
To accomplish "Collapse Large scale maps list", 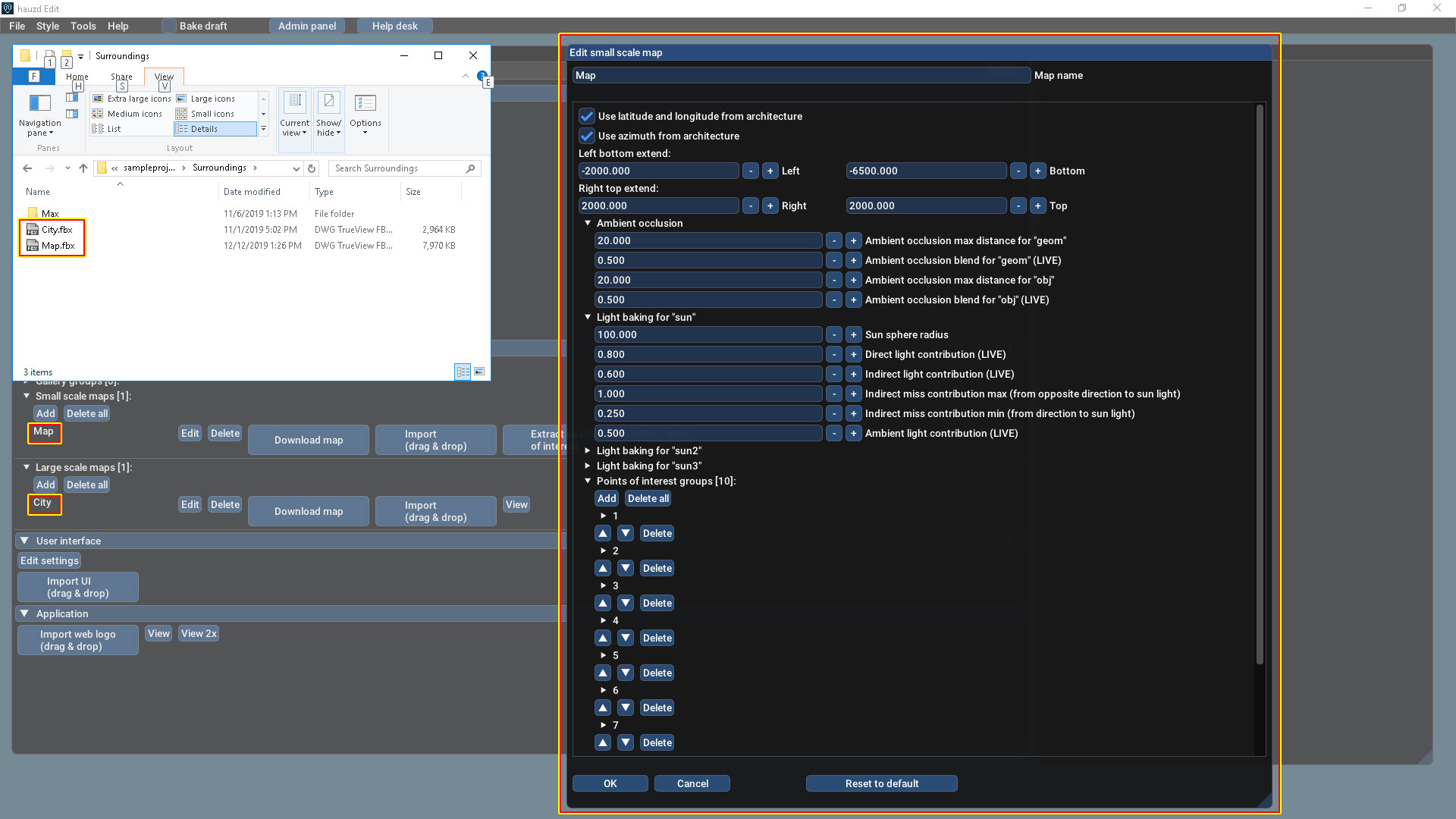I will click(27, 467).
